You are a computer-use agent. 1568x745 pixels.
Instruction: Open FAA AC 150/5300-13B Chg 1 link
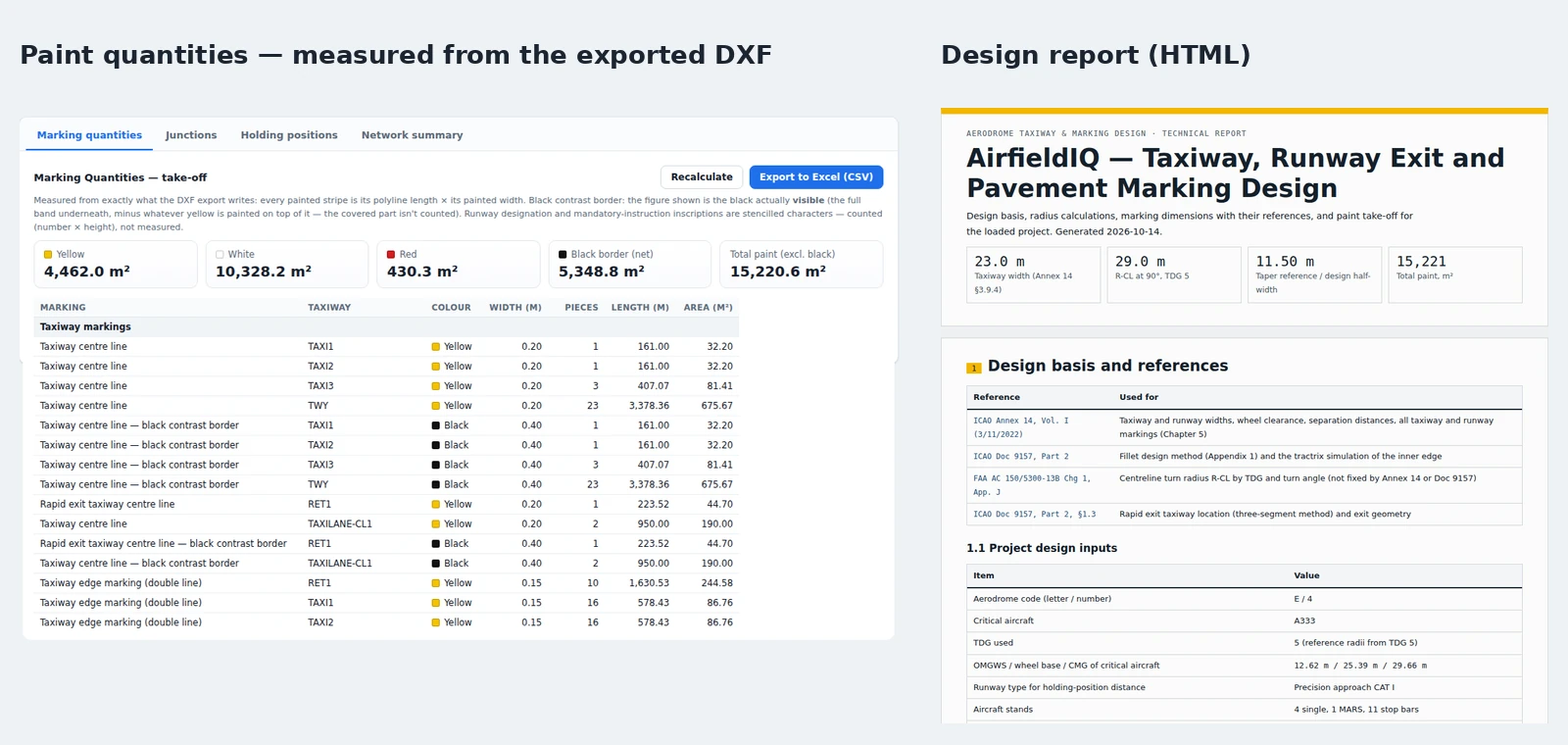point(1032,485)
